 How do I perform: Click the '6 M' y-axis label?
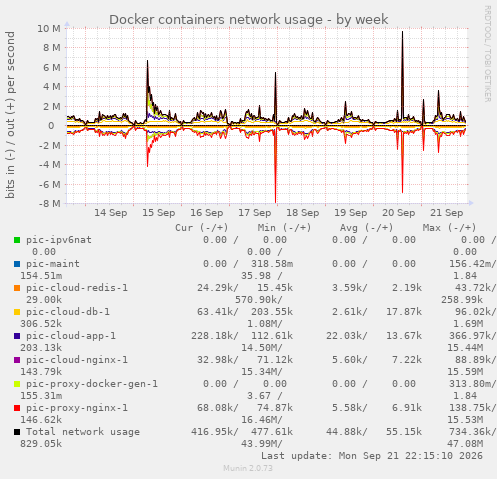(x=52, y=68)
